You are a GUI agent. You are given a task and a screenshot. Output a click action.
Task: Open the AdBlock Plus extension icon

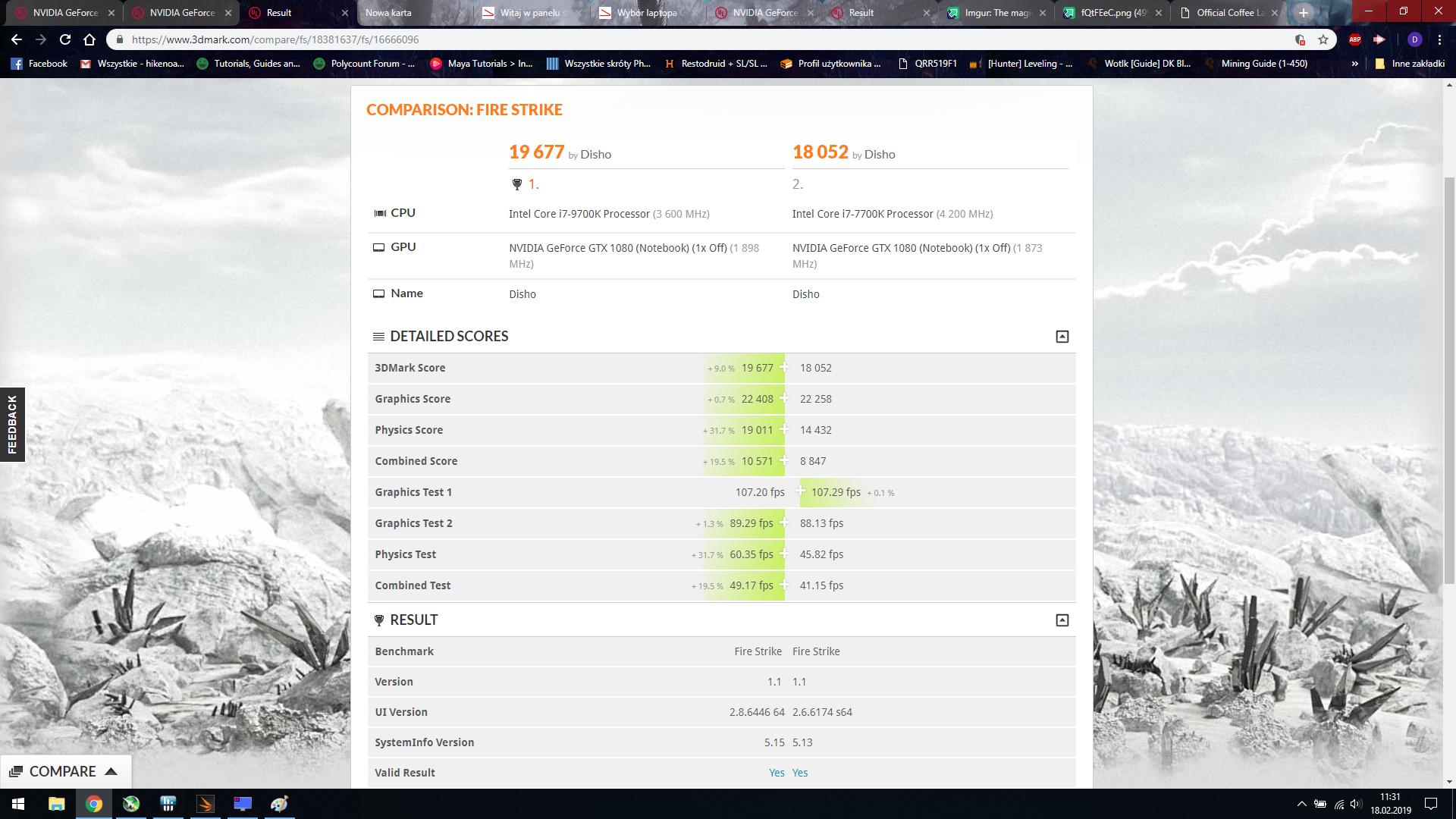click(1355, 39)
